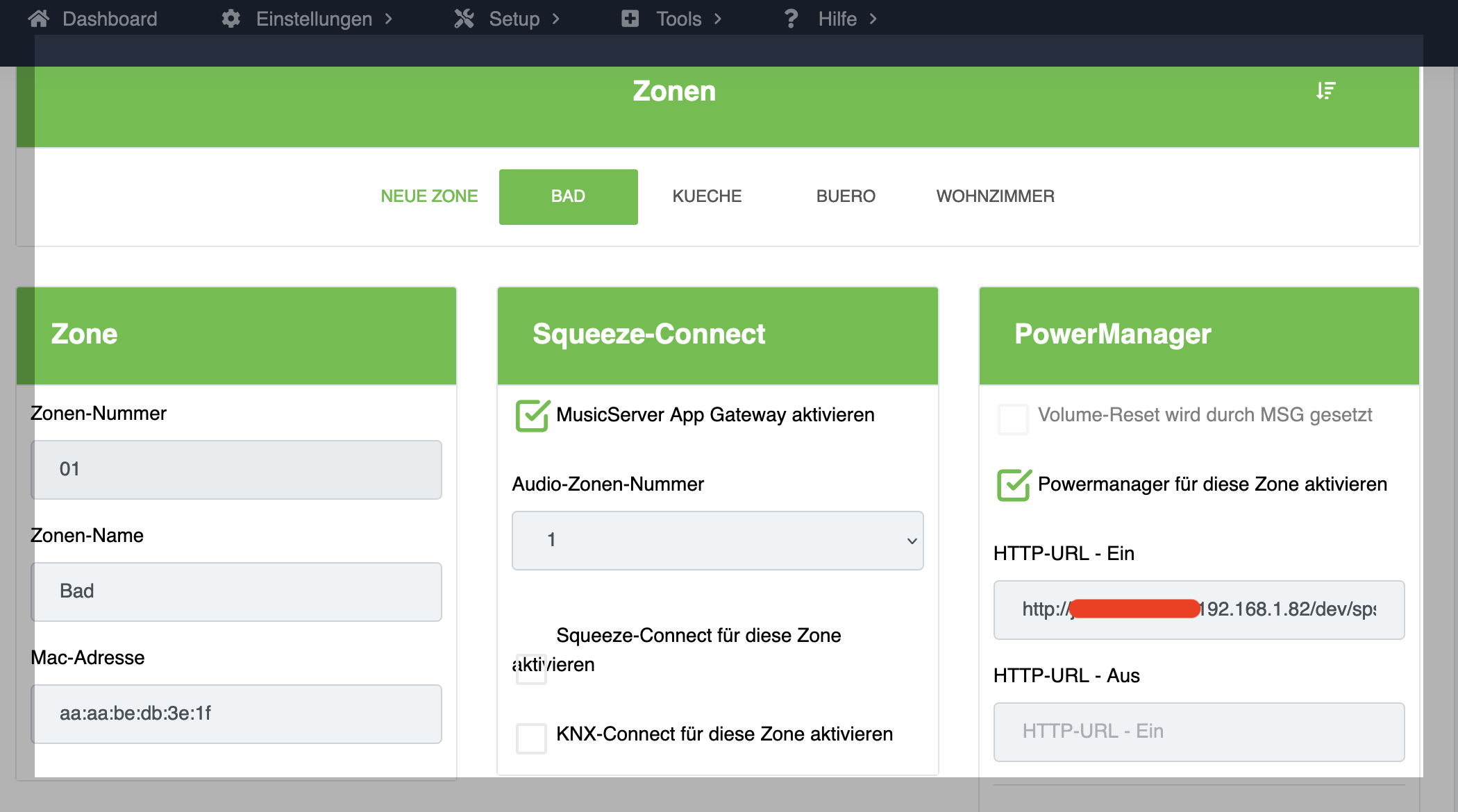1458x812 pixels.
Task: Uncheck Powermanager für diese Zone aktivieren
Action: pos(1014,485)
